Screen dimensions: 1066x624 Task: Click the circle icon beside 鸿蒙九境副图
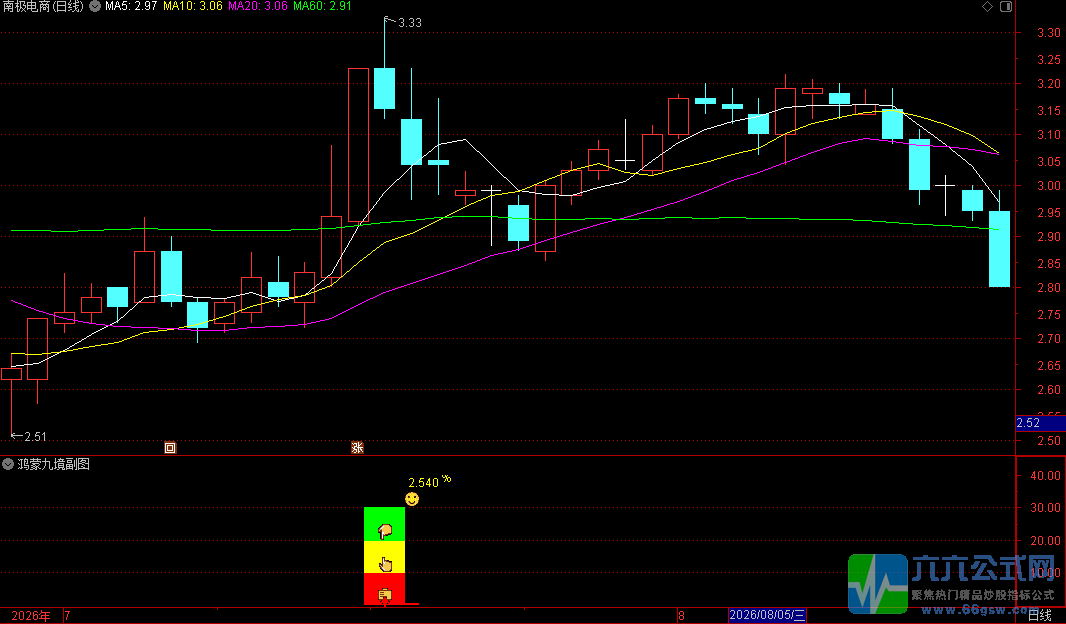(x=8, y=464)
